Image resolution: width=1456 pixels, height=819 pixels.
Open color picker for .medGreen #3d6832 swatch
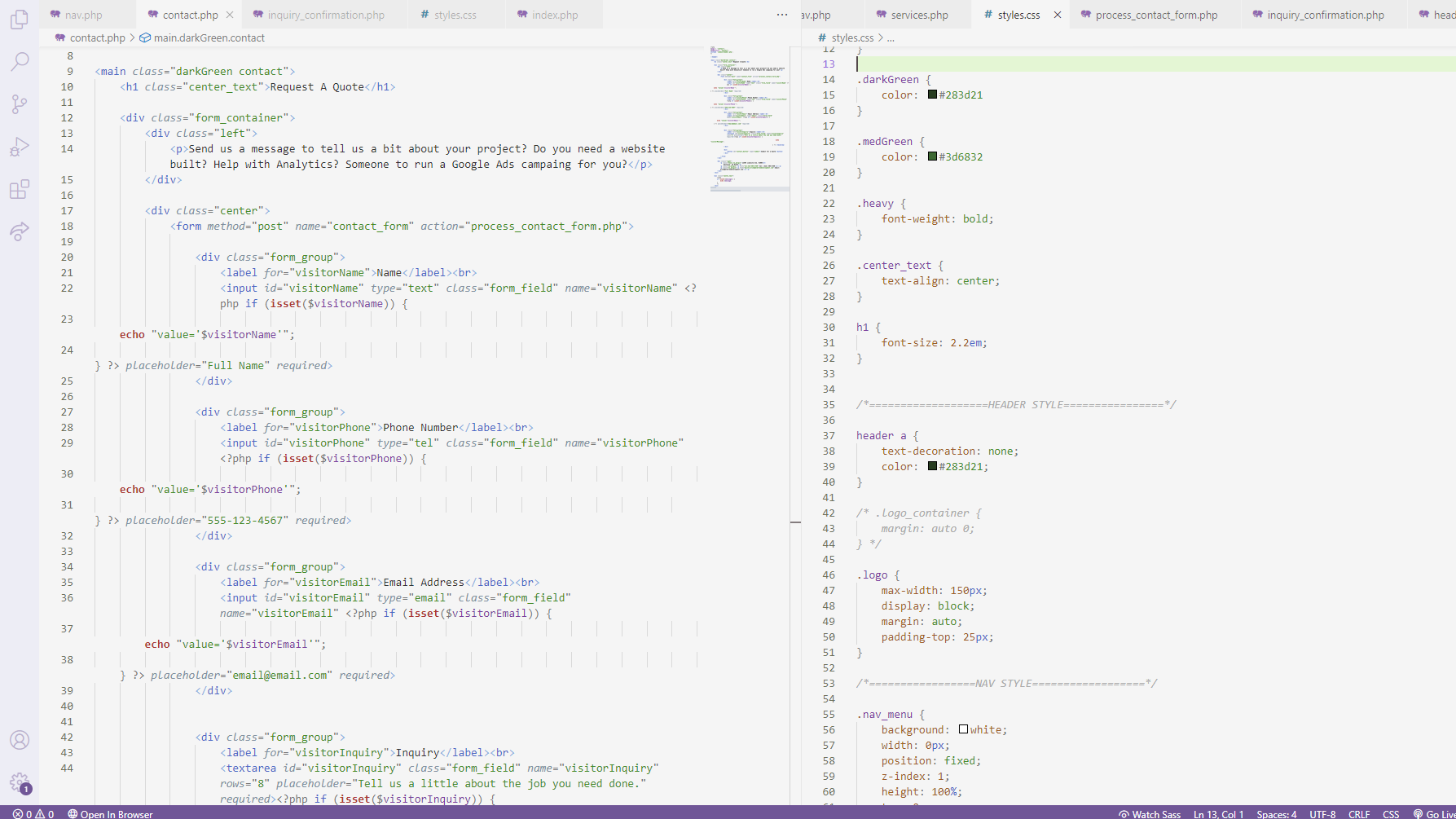pos(932,156)
